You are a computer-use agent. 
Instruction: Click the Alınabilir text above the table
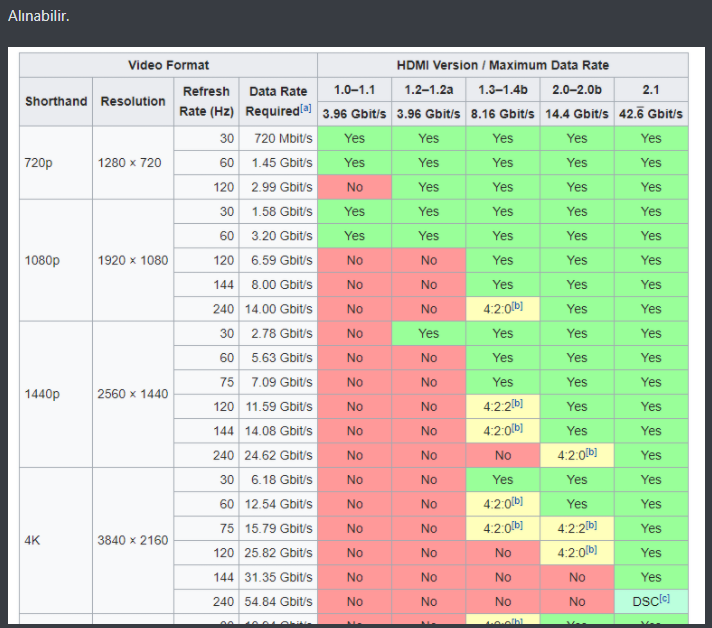click(x=39, y=16)
